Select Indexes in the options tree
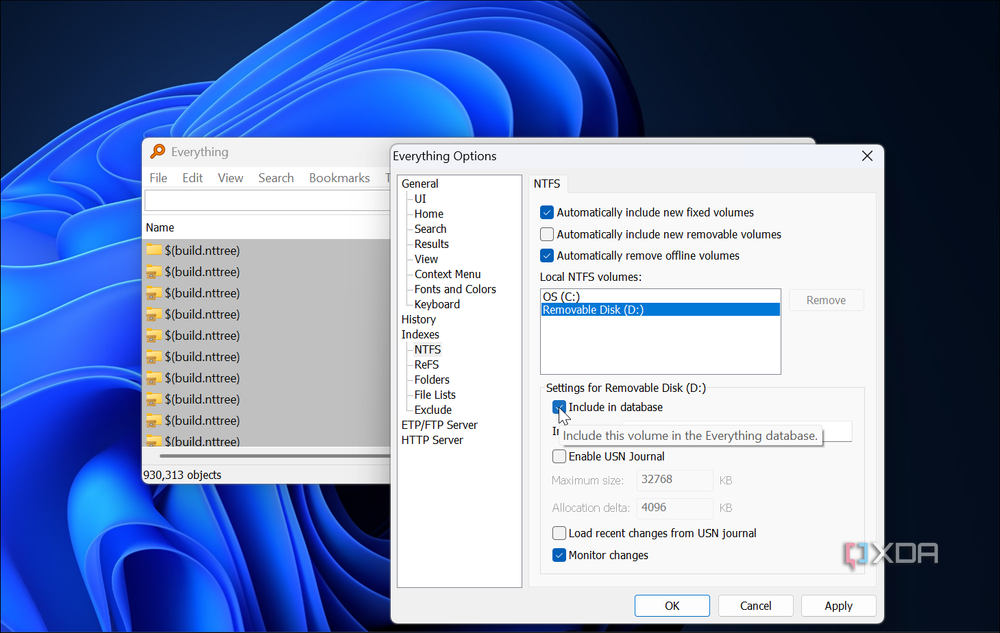The width and height of the screenshot is (1000, 633). point(420,335)
